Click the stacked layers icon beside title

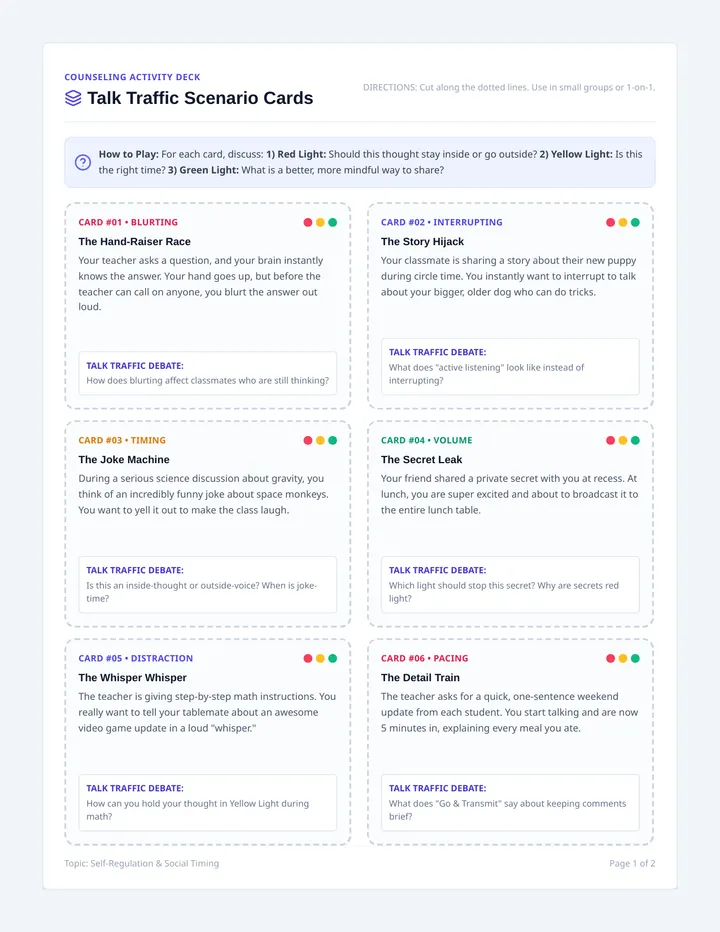73,98
